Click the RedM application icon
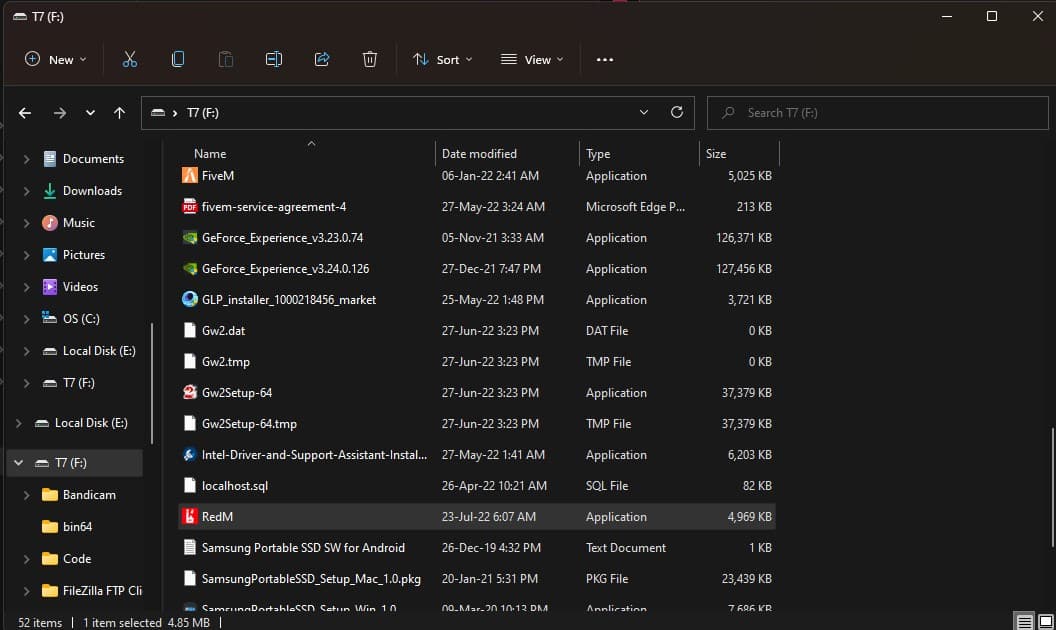Image resolution: width=1056 pixels, height=630 pixels. point(190,517)
